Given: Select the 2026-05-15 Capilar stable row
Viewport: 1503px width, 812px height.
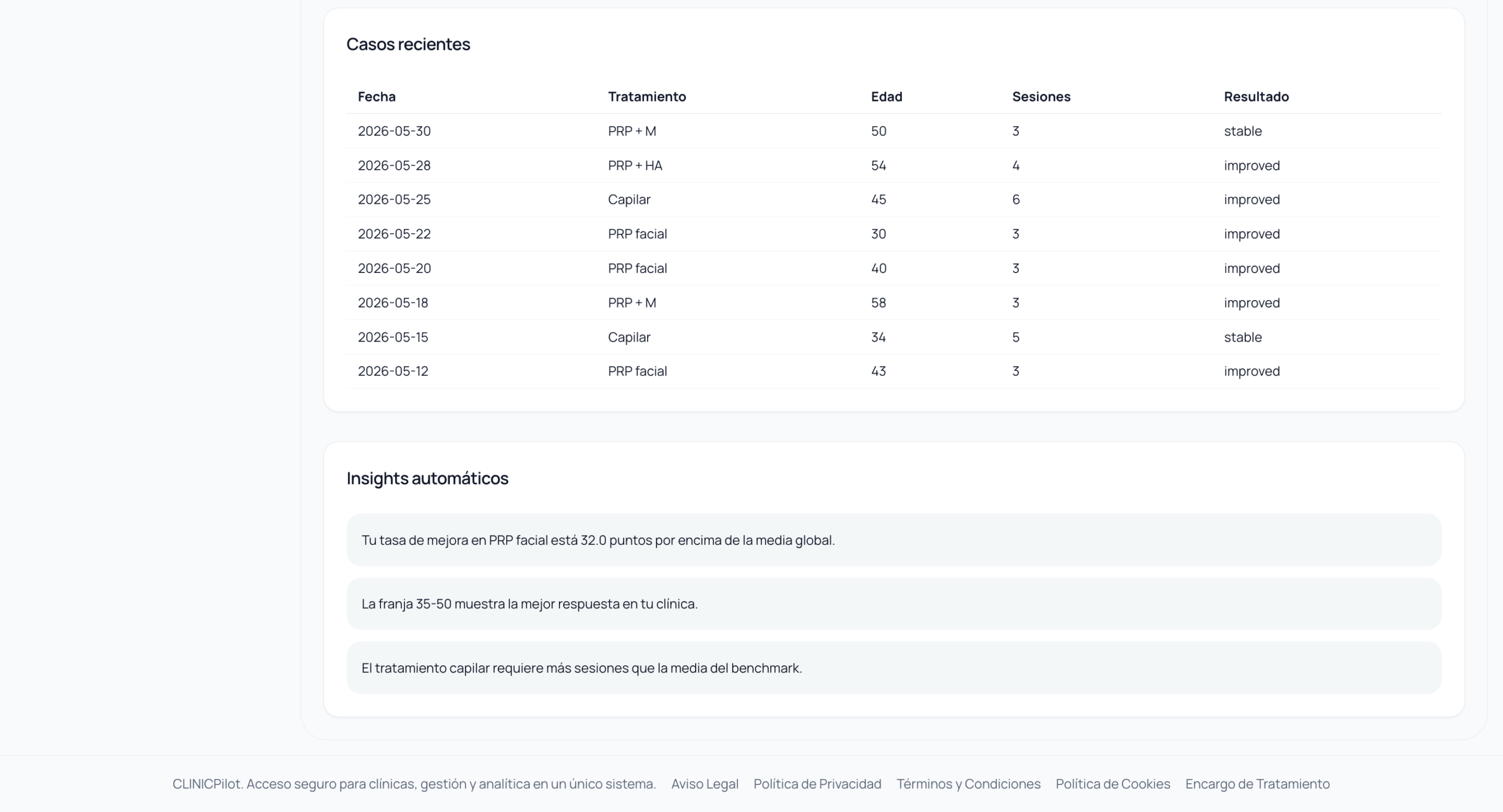Looking at the screenshot, I should pos(894,337).
